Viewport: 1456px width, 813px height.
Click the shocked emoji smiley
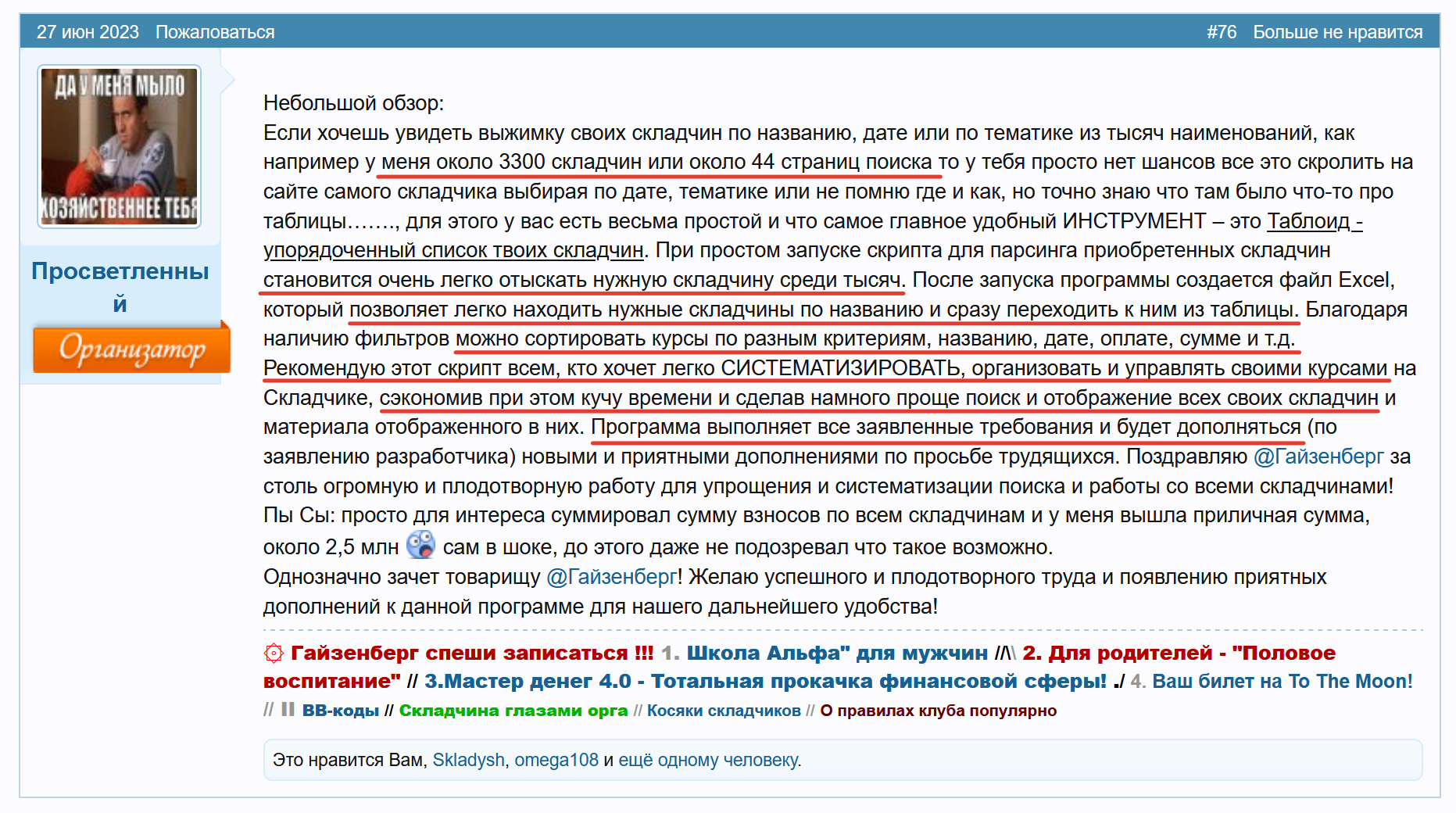pyautogui.click(x=420, y=544)
